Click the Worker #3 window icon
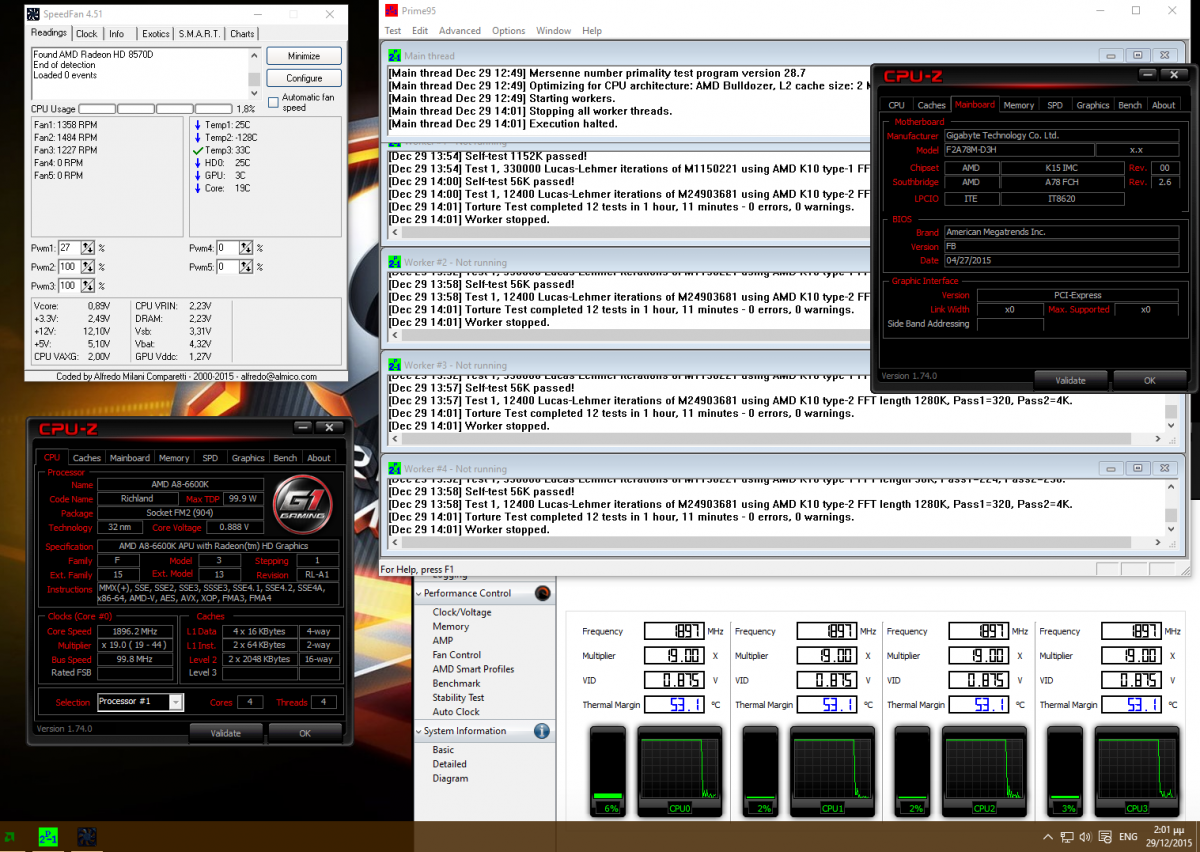The height and width of the screenshot is (852, 1200). (x=395, y=366)
